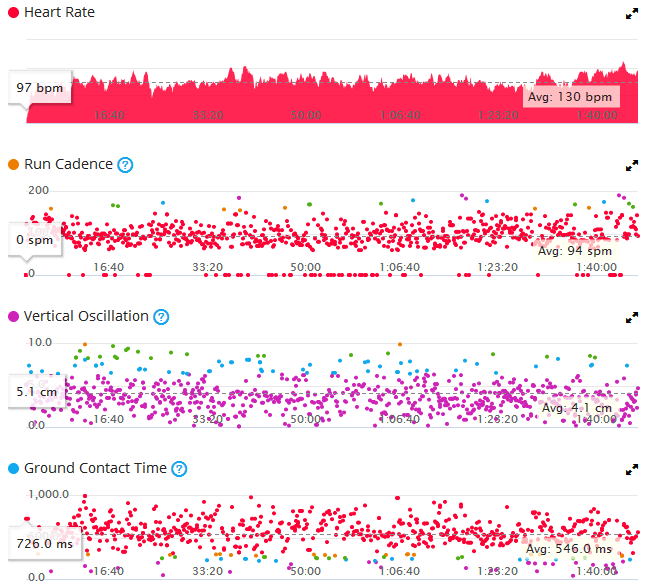Expand the Run Cadence chart to fullscreen

click(632, 166)
